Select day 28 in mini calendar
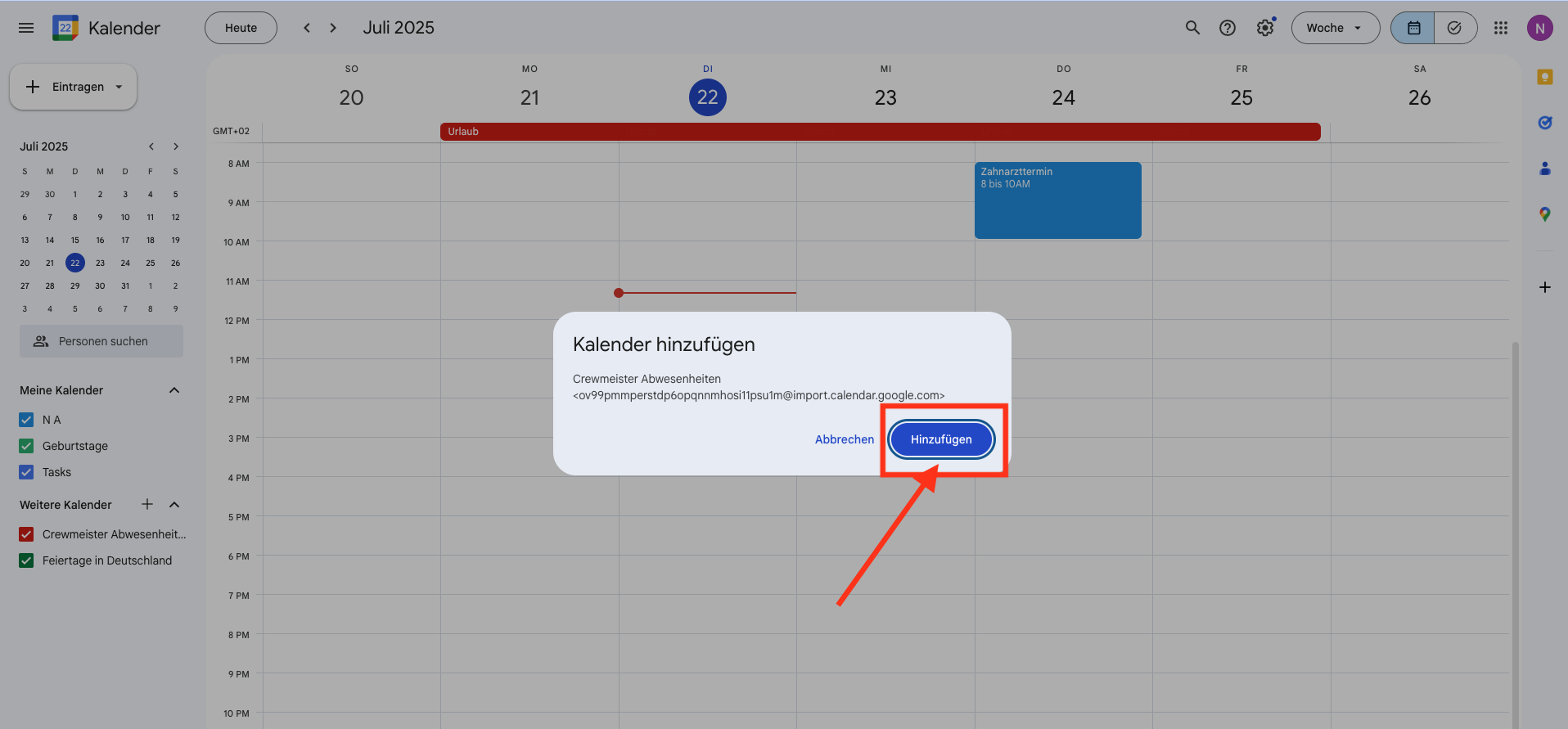Viewport: 1568px width, 729px height. coord(50,286)
